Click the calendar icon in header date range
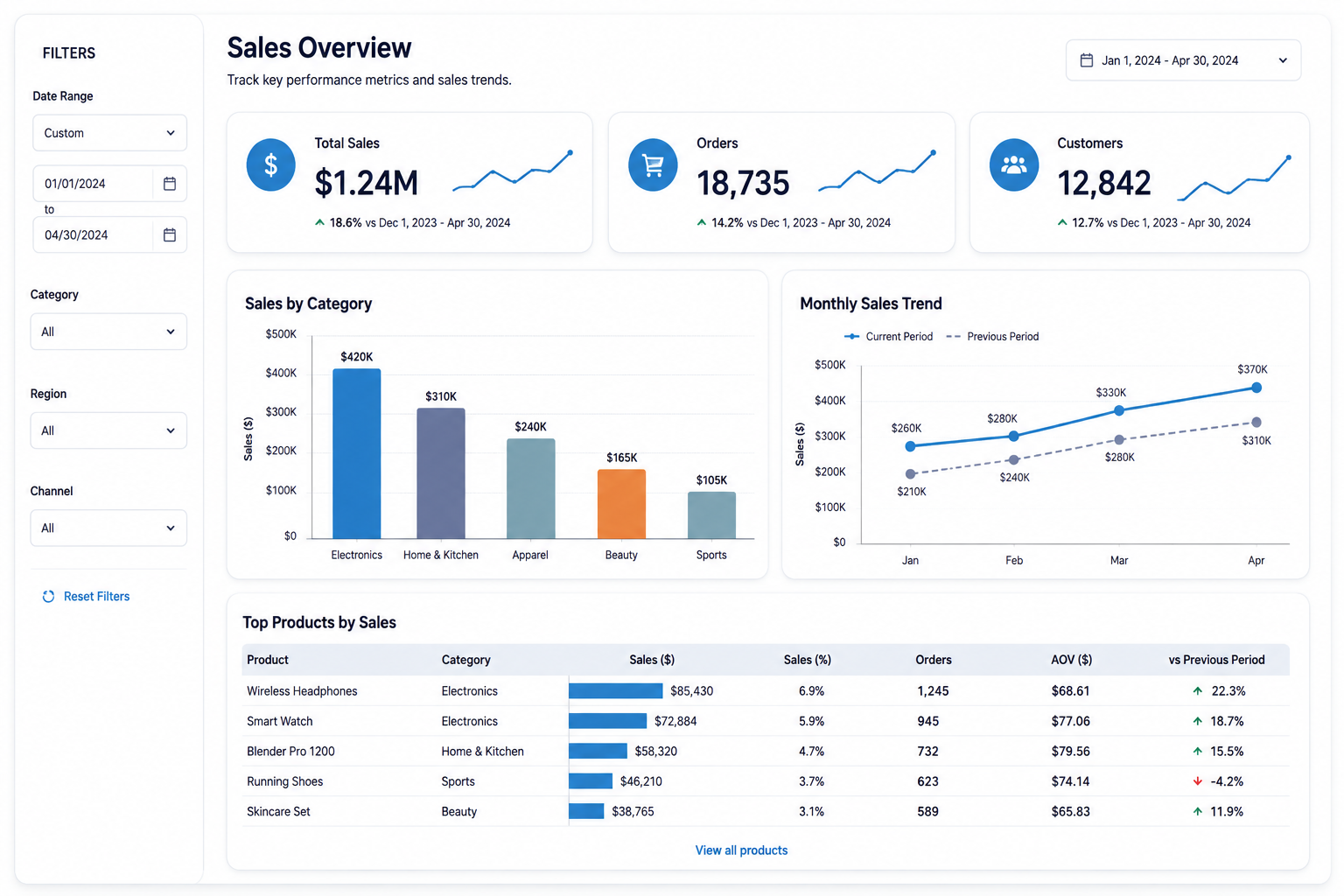 [x=1087, y=60]
